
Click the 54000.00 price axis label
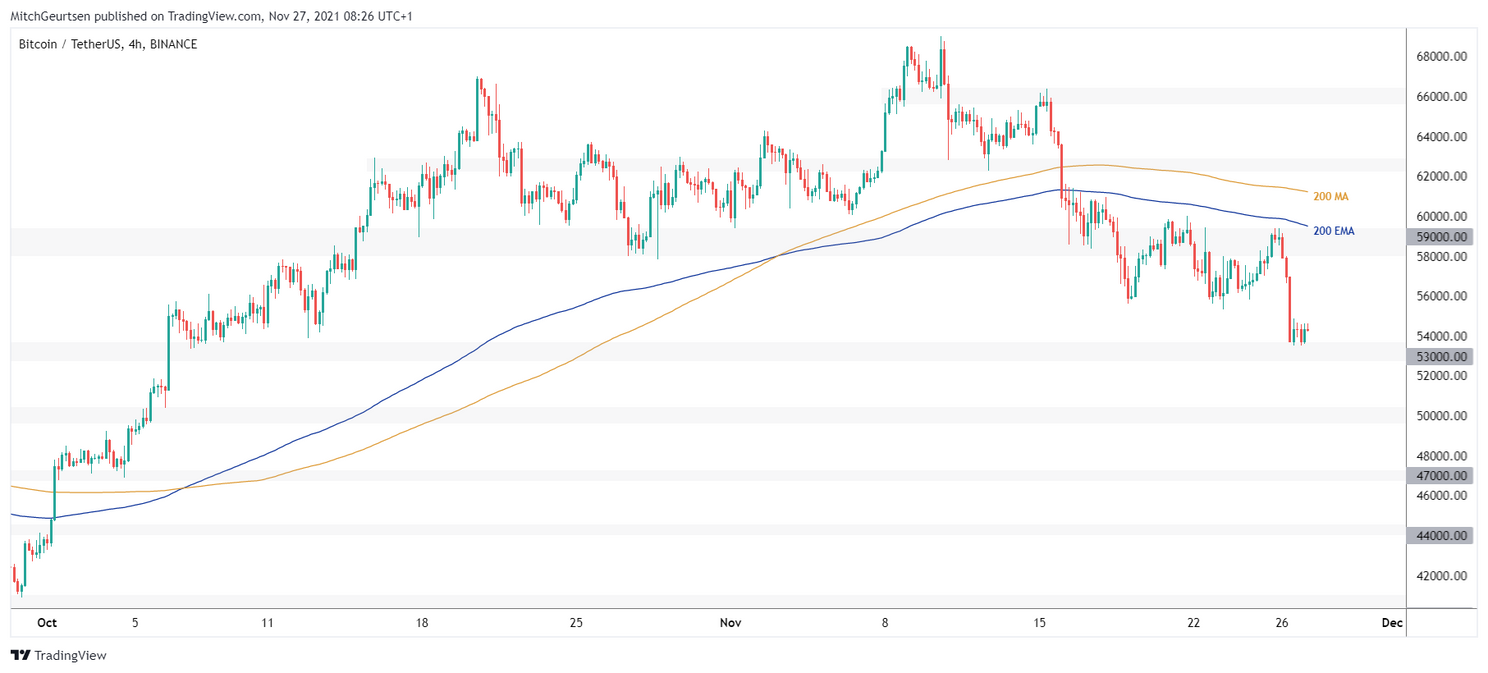1441,336
